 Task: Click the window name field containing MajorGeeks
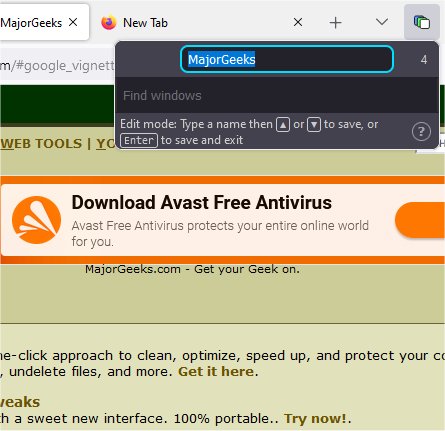click(x=287, y=59)
